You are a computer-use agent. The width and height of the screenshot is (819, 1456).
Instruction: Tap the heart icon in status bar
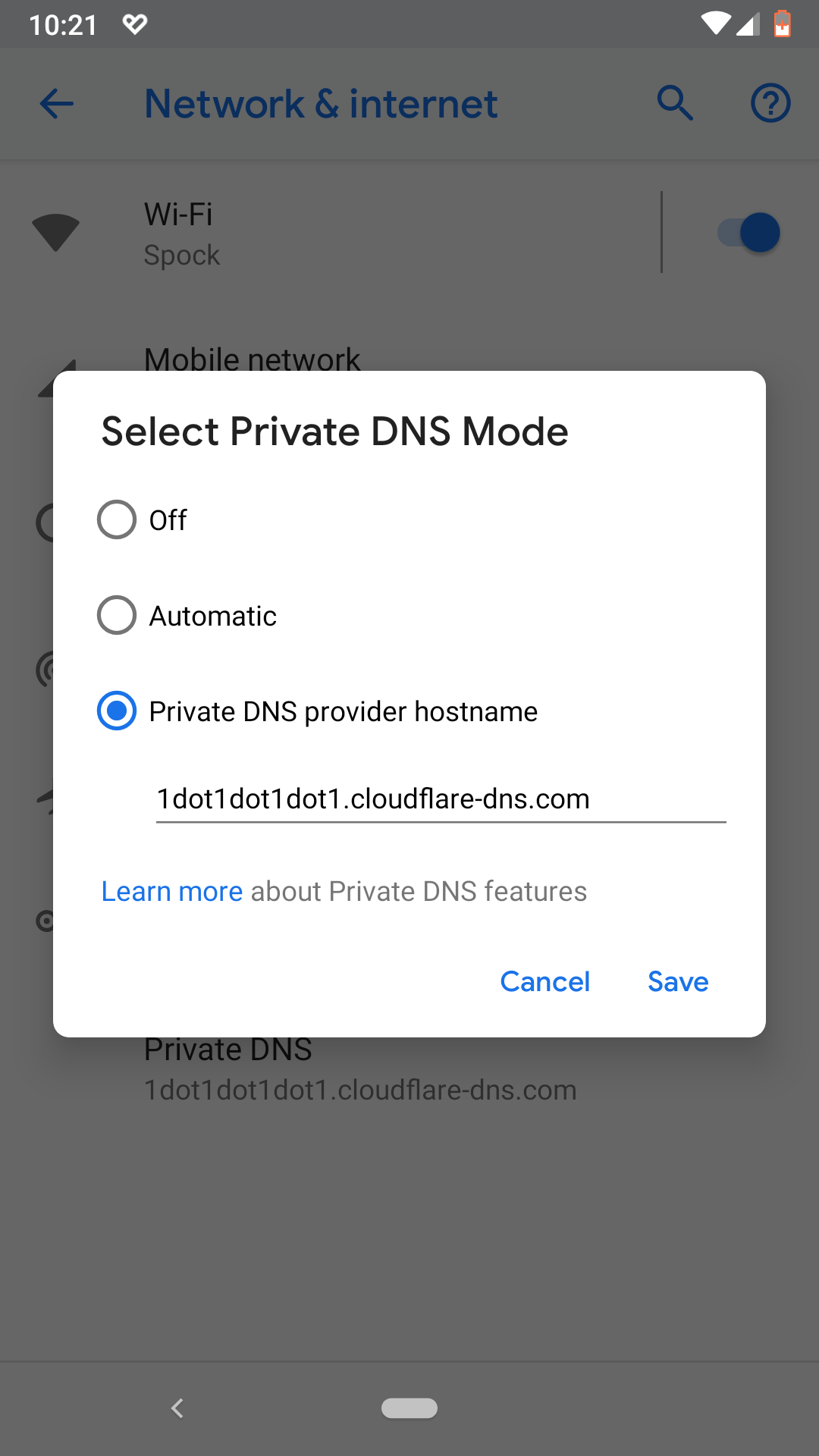coord(135,24)
